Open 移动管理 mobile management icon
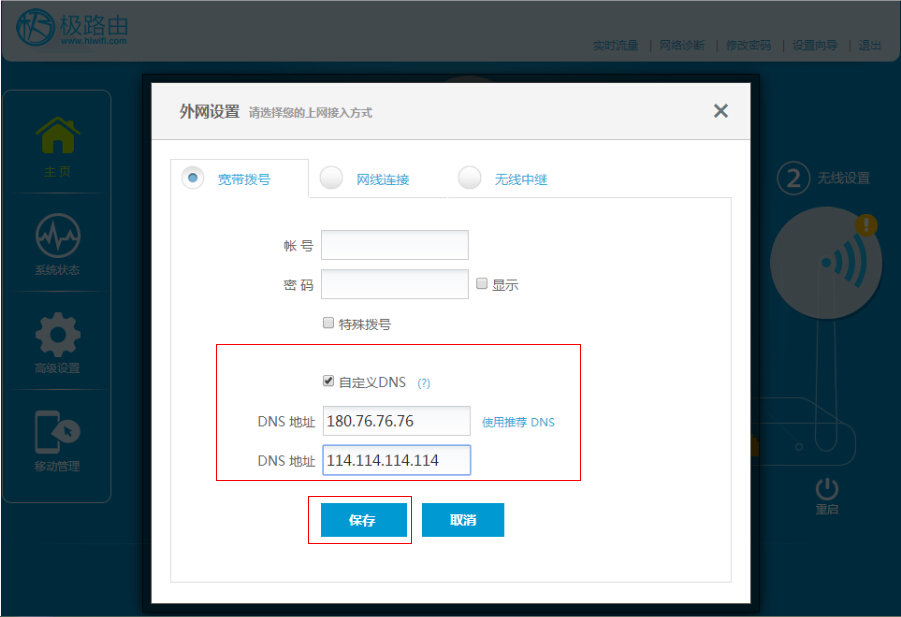This screenshot has width=901, height=617. tap(57, 431)
